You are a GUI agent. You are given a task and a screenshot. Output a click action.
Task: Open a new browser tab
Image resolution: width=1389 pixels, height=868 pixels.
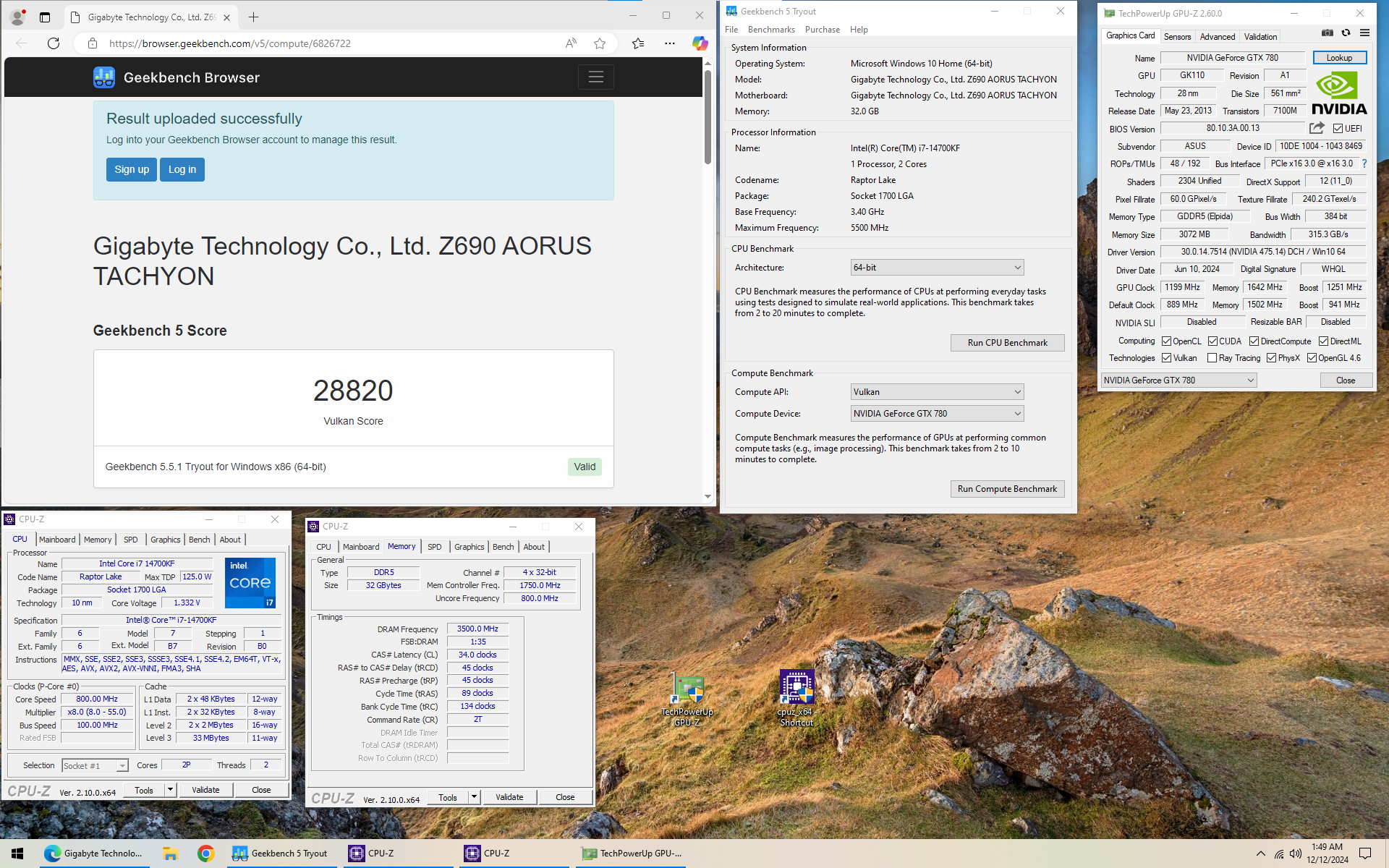click(x=253, y=17)
